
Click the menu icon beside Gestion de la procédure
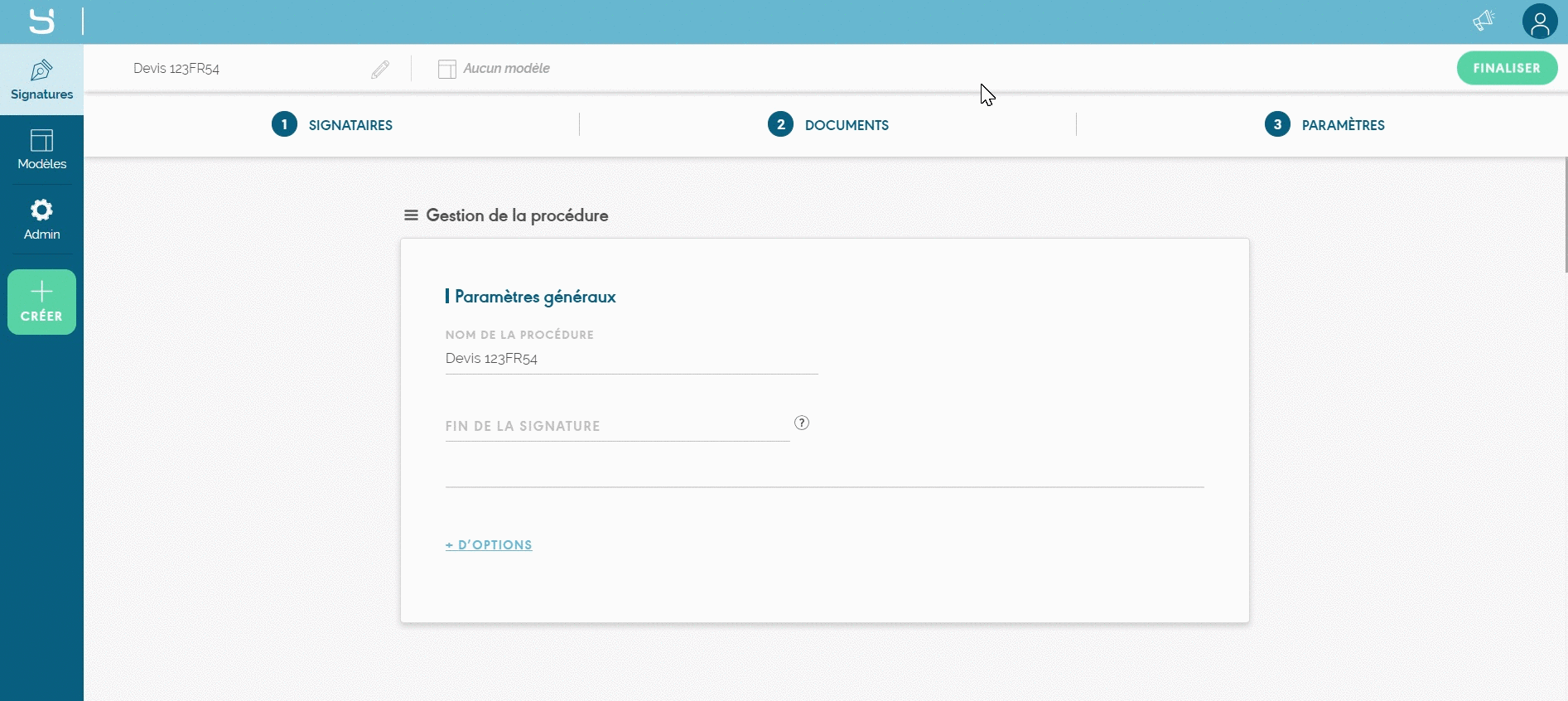411,215
